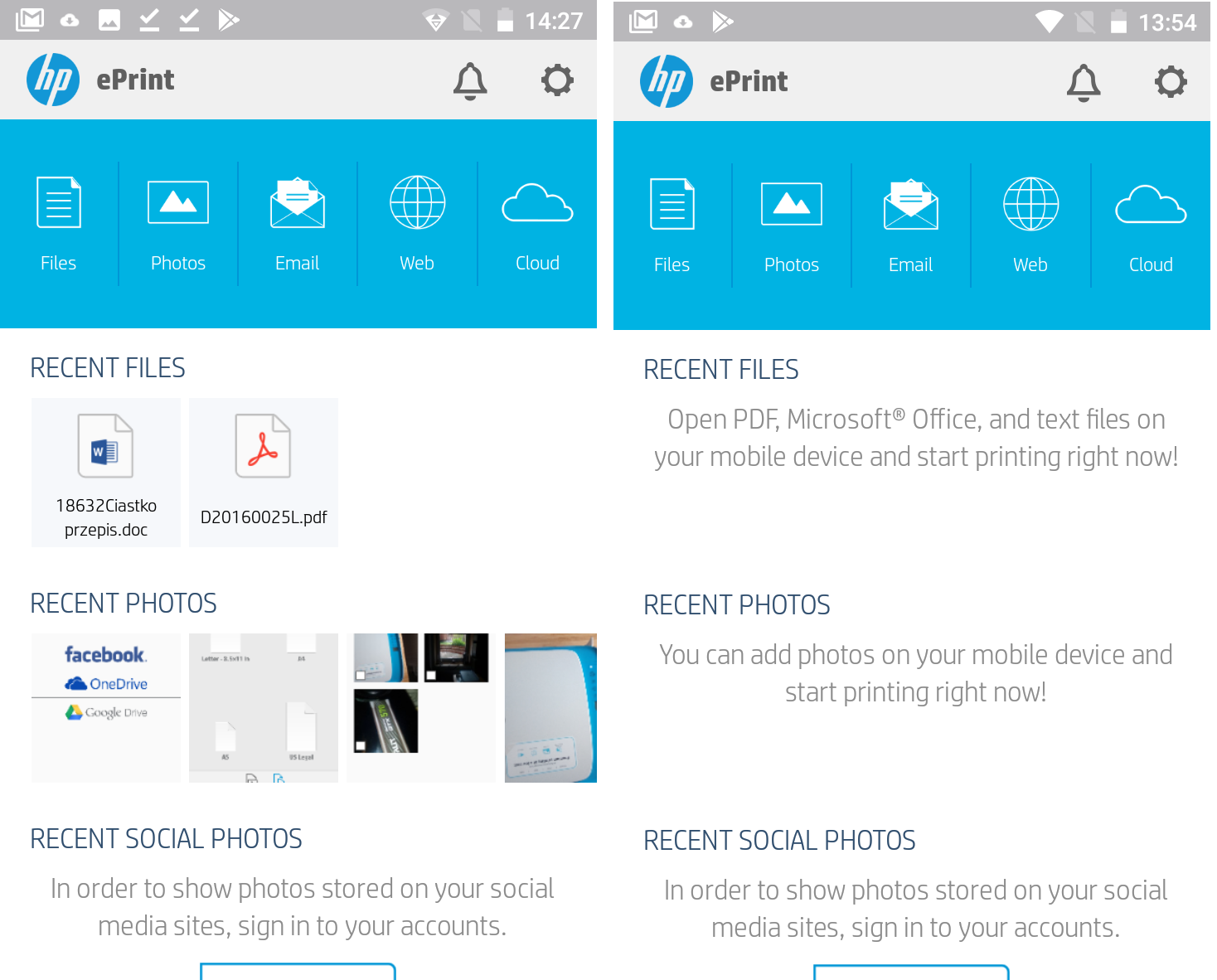This screenshot has height=980, width=1217.
Task: Open the printer photo thumbnail
Action: tap(550, 708)
